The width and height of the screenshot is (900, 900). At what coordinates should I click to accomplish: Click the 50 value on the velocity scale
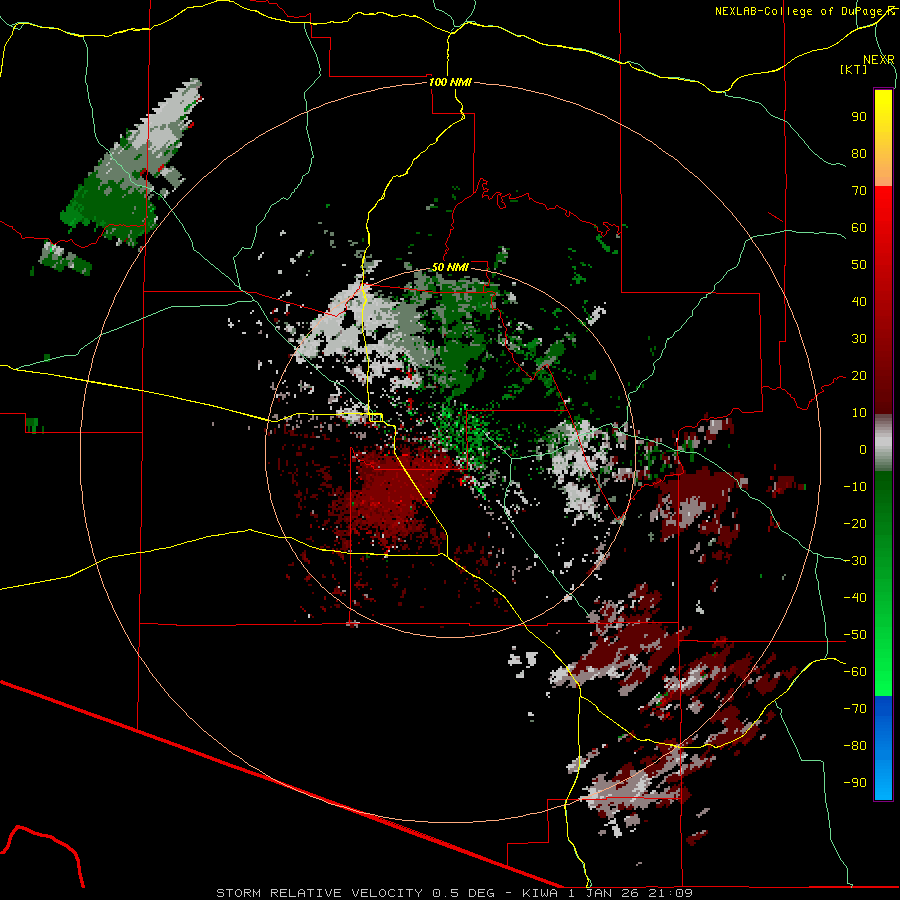(x=859, y=265)
